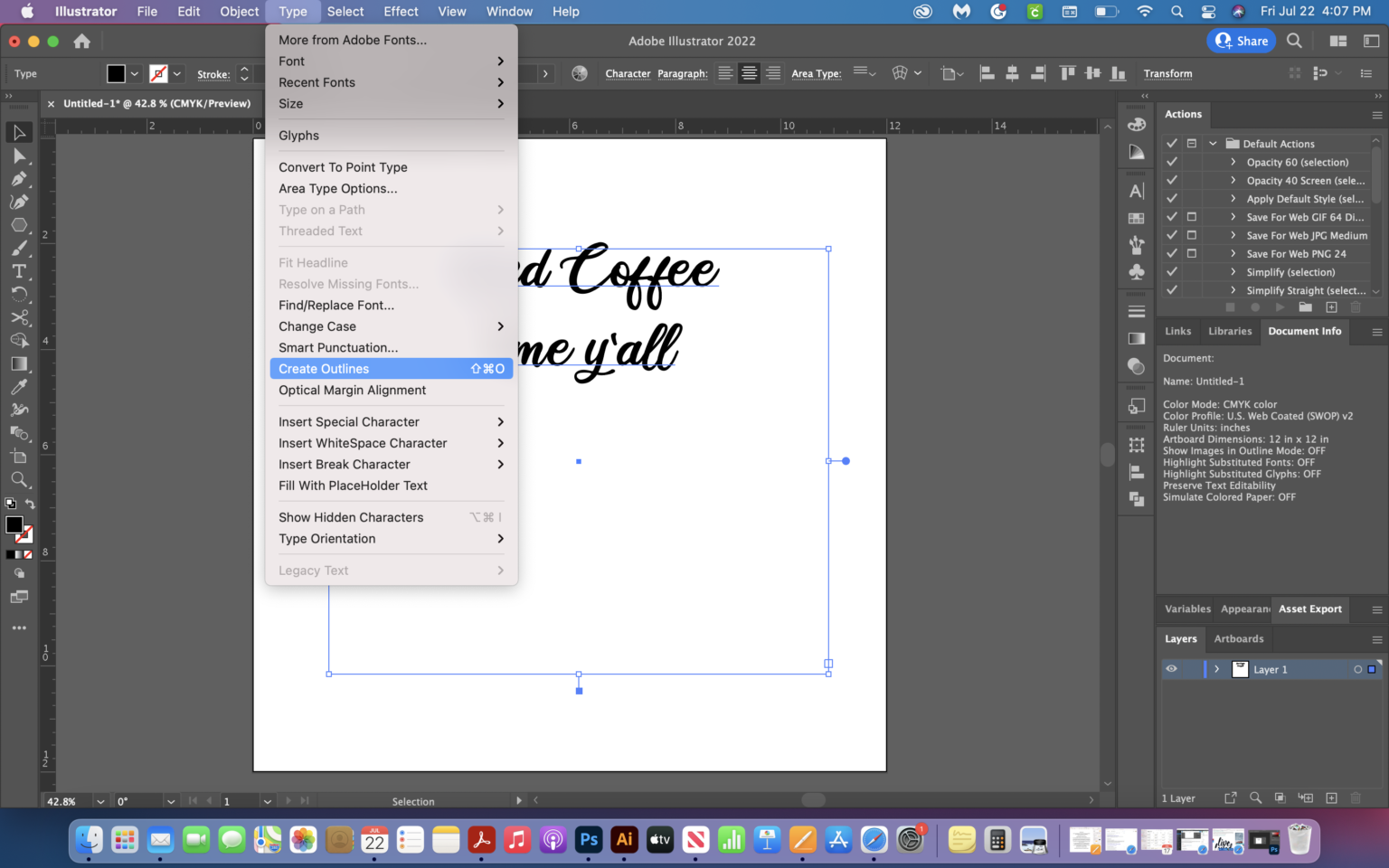Click Create New Action in Actions panel
The height and width of the screenshot is (868, 1389).
(1331, 307)
